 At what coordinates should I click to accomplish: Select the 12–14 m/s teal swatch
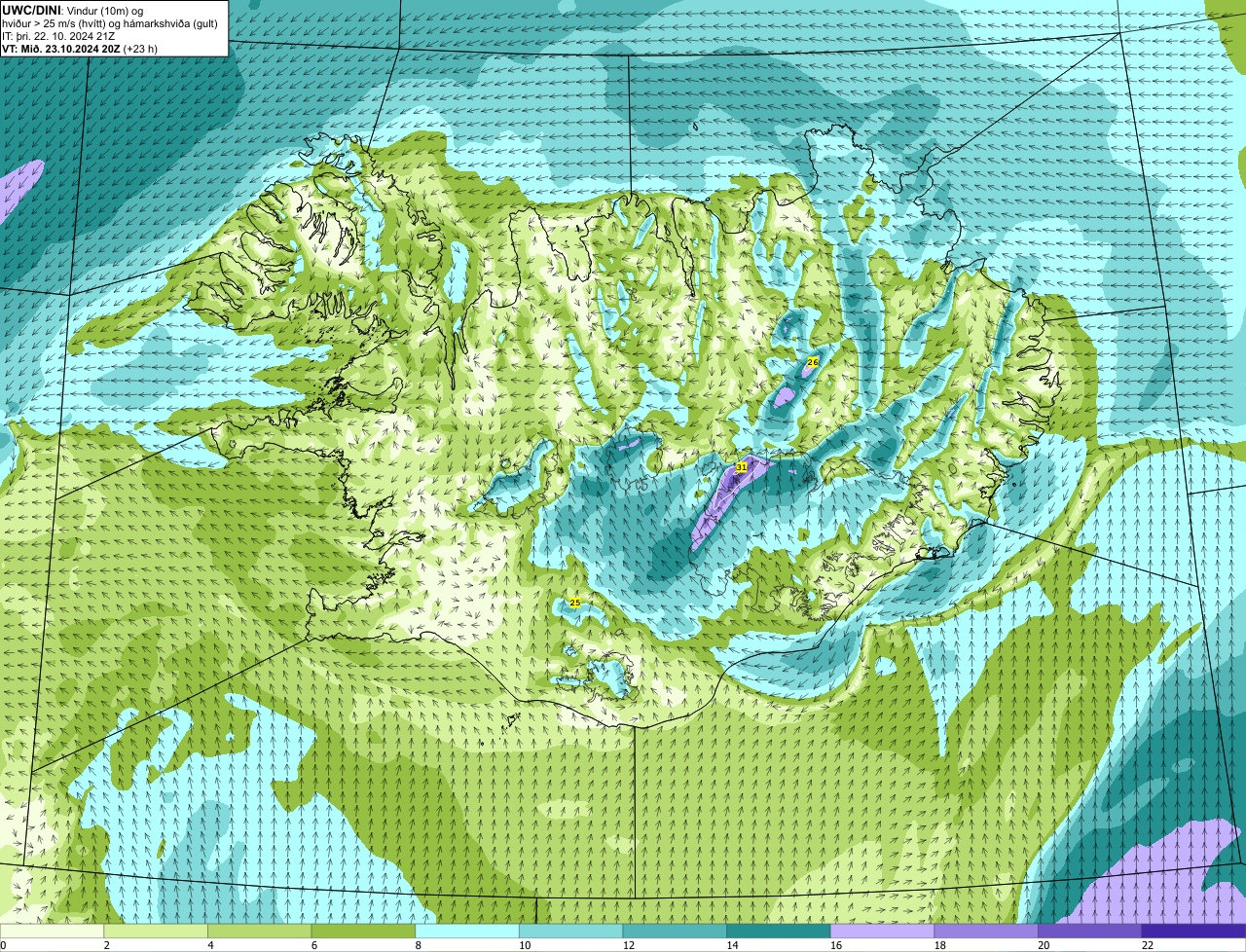(675, 931)
